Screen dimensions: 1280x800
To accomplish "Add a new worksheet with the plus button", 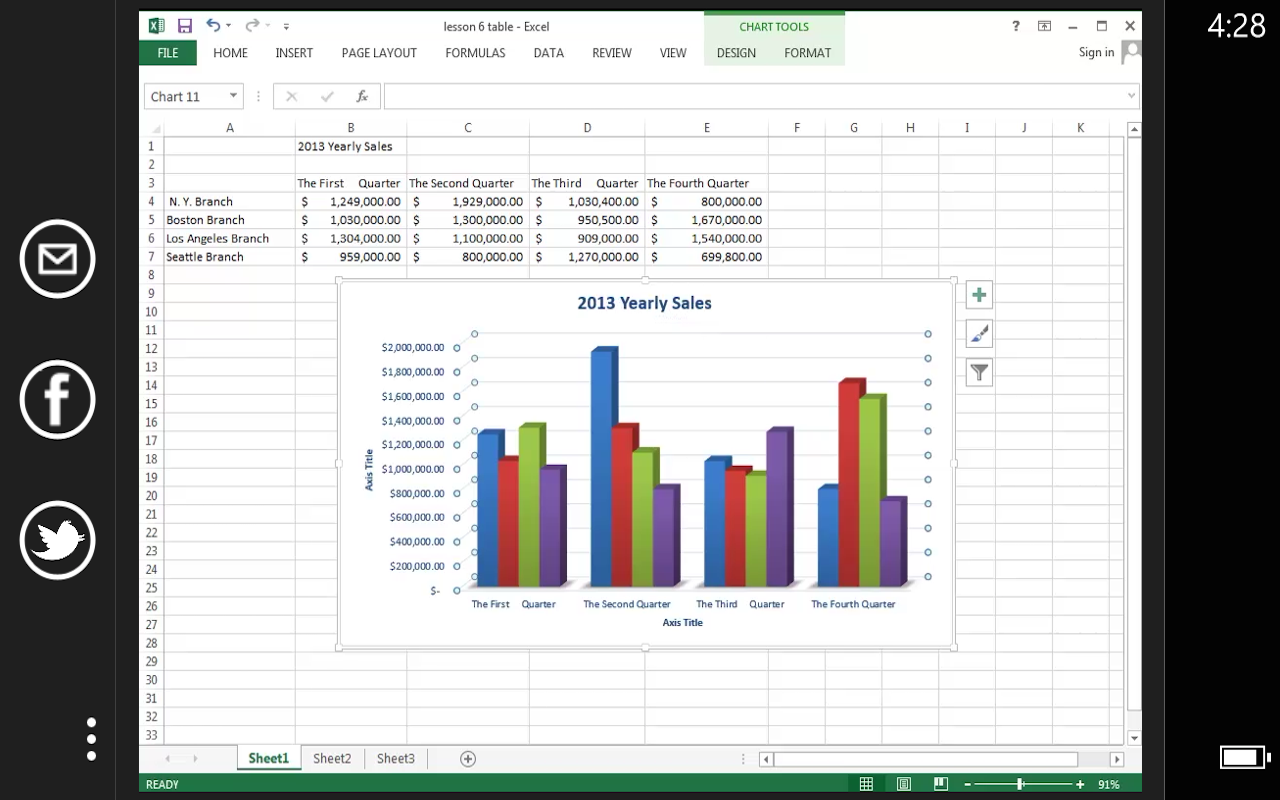I will [x=466, y=758].
